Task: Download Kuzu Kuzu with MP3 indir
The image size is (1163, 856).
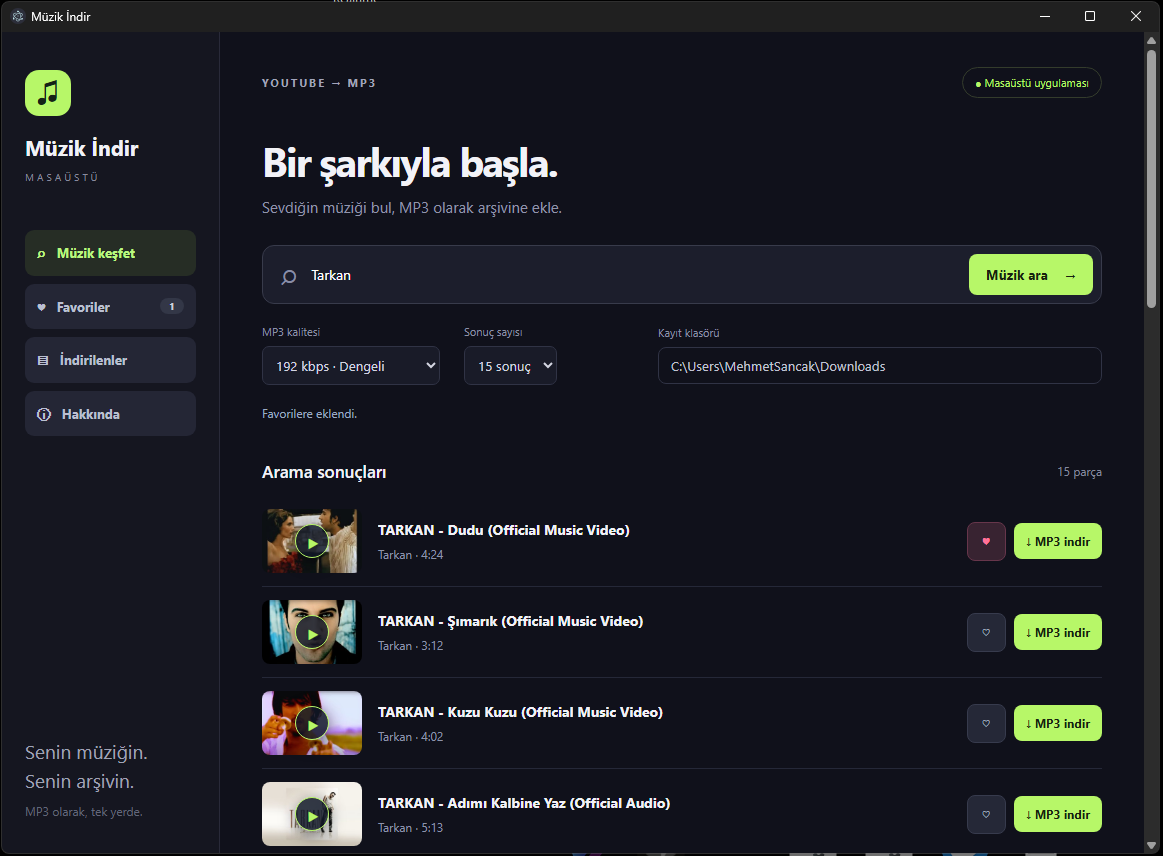Action: pos(1058,723)
